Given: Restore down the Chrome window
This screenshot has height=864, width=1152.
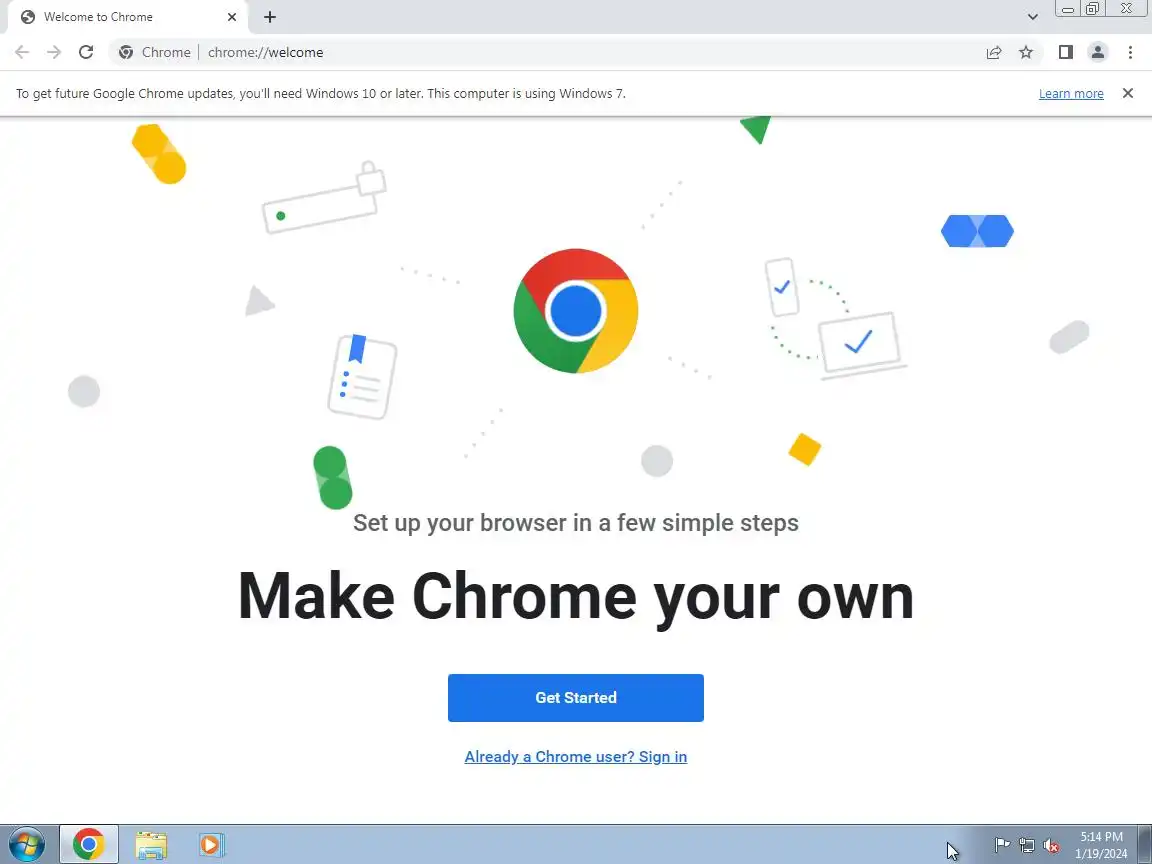Looking at the screenshot, I should pos(1092,9).
